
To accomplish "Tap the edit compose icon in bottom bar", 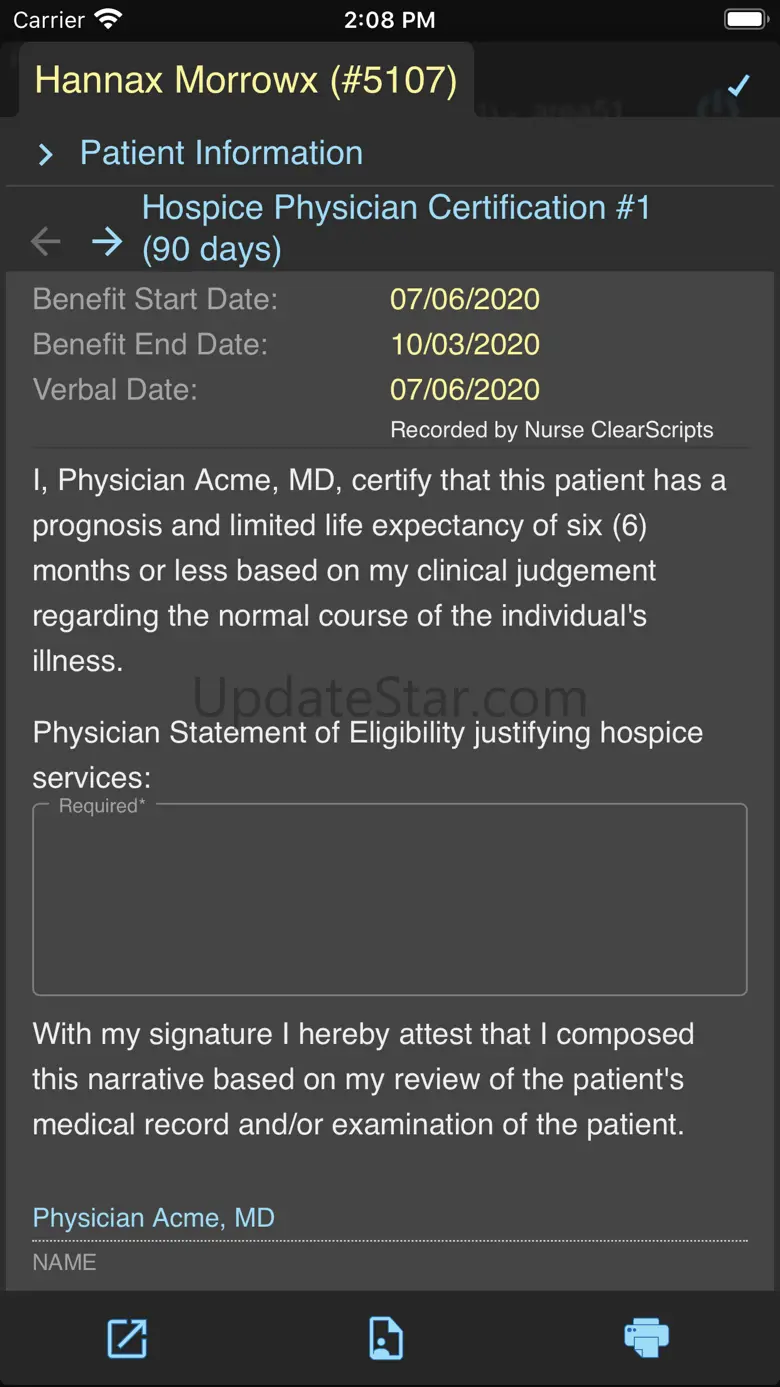I will [127, 1338].
